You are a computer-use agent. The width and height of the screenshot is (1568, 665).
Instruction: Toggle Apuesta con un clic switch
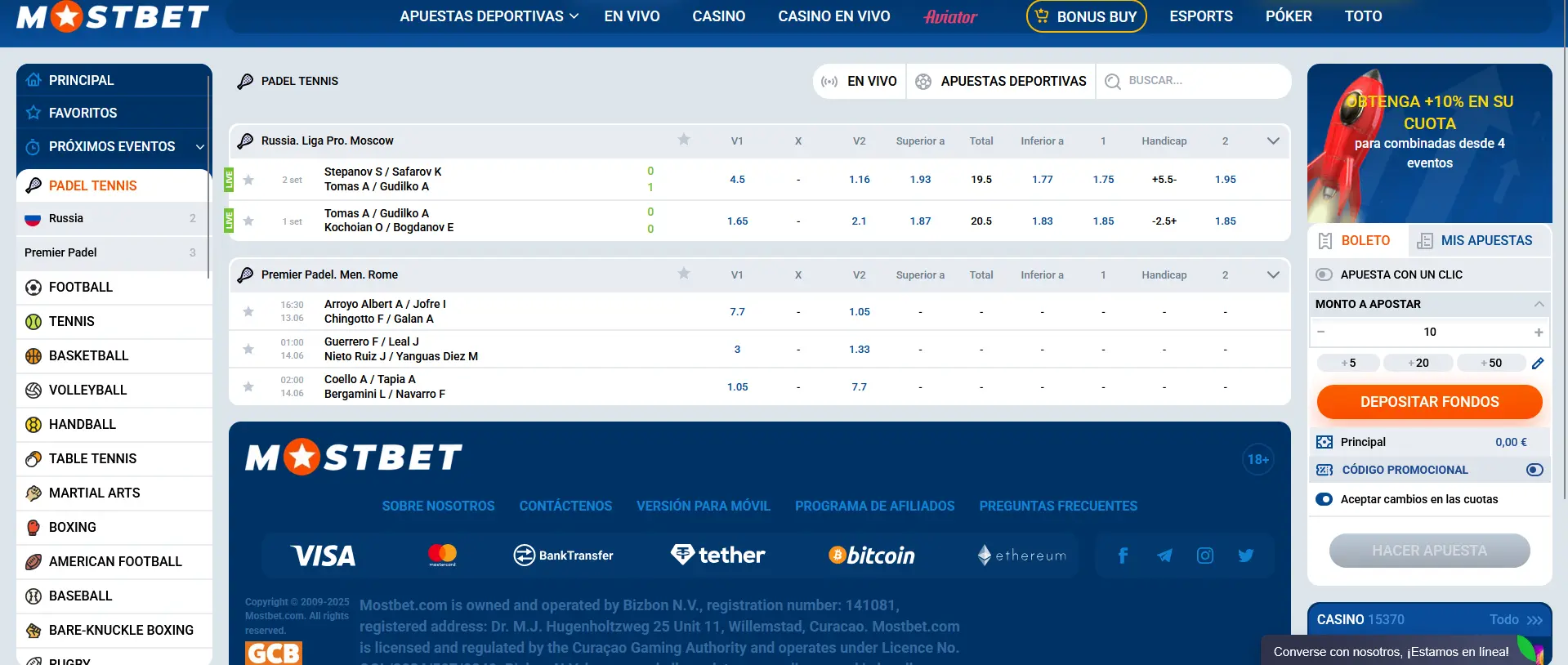click(x=1325, y=274)
